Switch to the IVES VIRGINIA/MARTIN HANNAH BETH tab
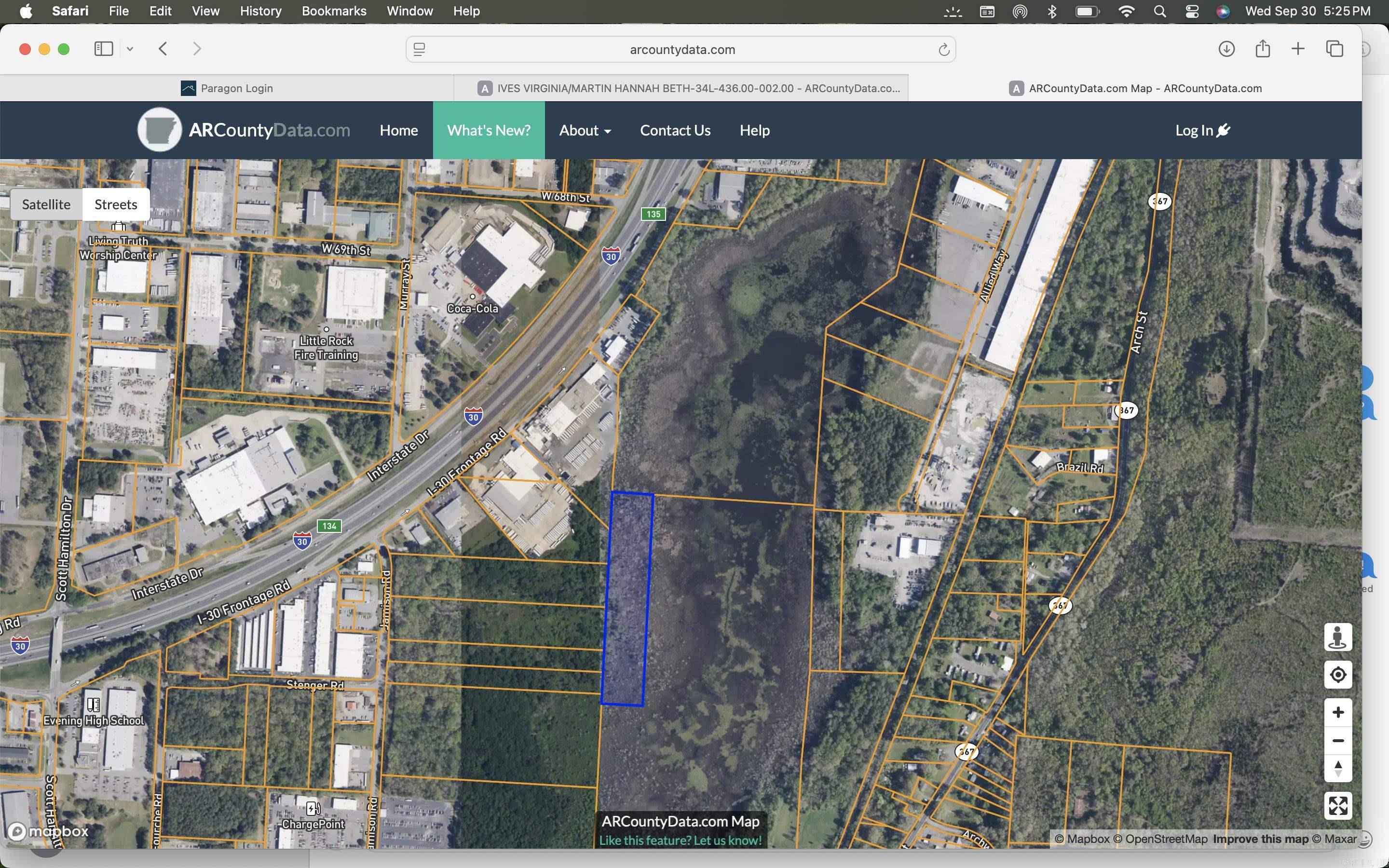 681,88
